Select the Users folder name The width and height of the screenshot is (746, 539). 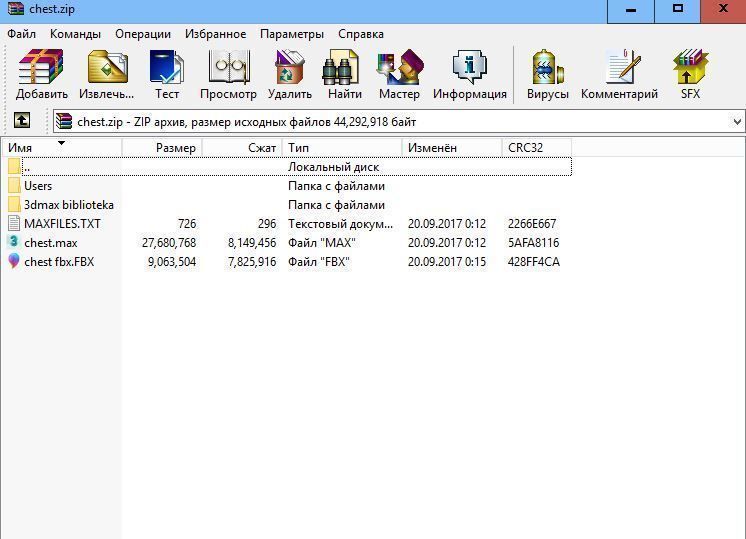point(38,186)
